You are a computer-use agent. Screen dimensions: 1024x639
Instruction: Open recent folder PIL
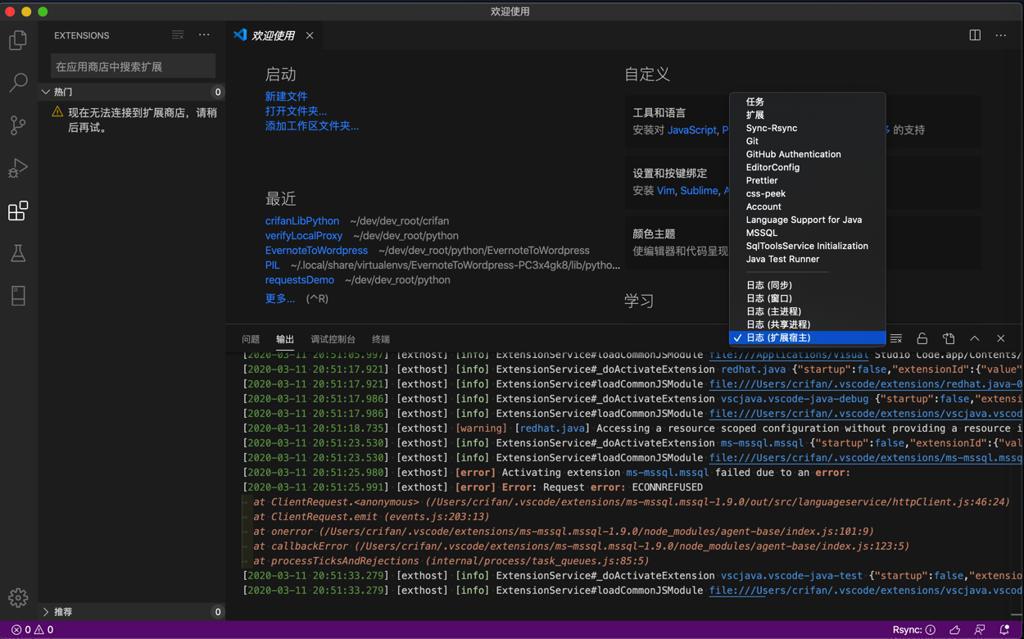[272, 265]
